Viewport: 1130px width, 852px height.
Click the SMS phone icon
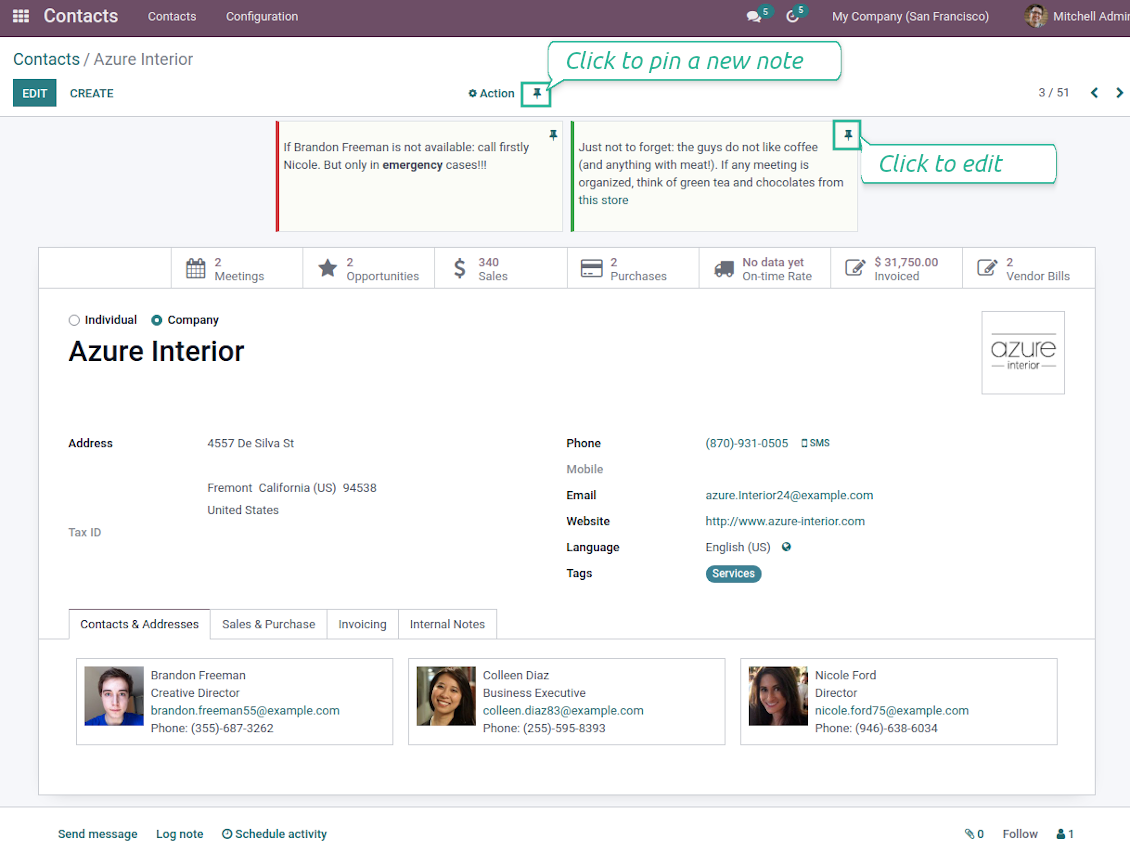[815, 443]
